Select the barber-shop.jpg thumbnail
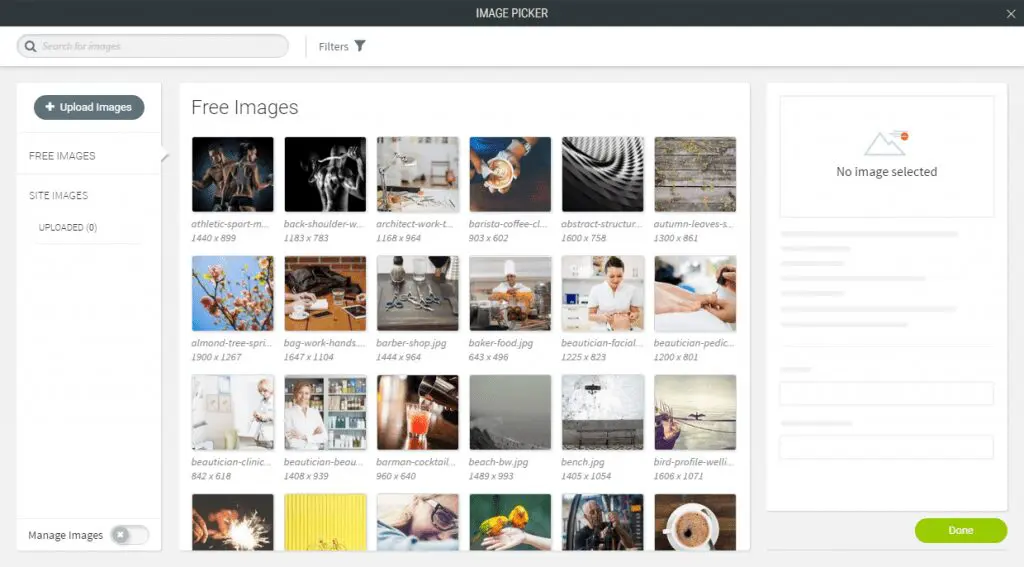Image resolution: width=1024 pixels, height=567 pixels. (x=418, y=293)
